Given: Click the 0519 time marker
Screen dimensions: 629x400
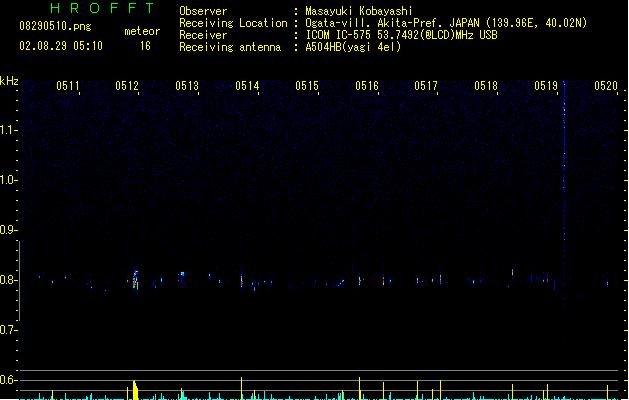Looking at the screenshot, I should click(546, 86).
